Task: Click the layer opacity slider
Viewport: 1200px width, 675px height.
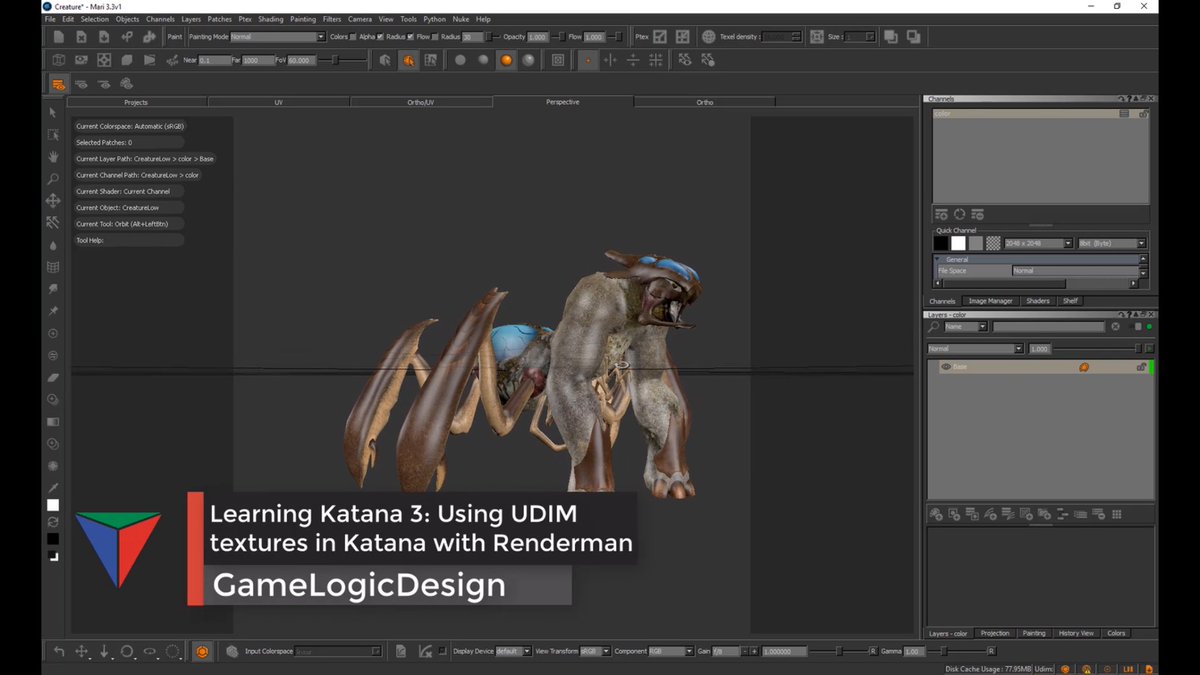Action: (x=1098, y=349)
